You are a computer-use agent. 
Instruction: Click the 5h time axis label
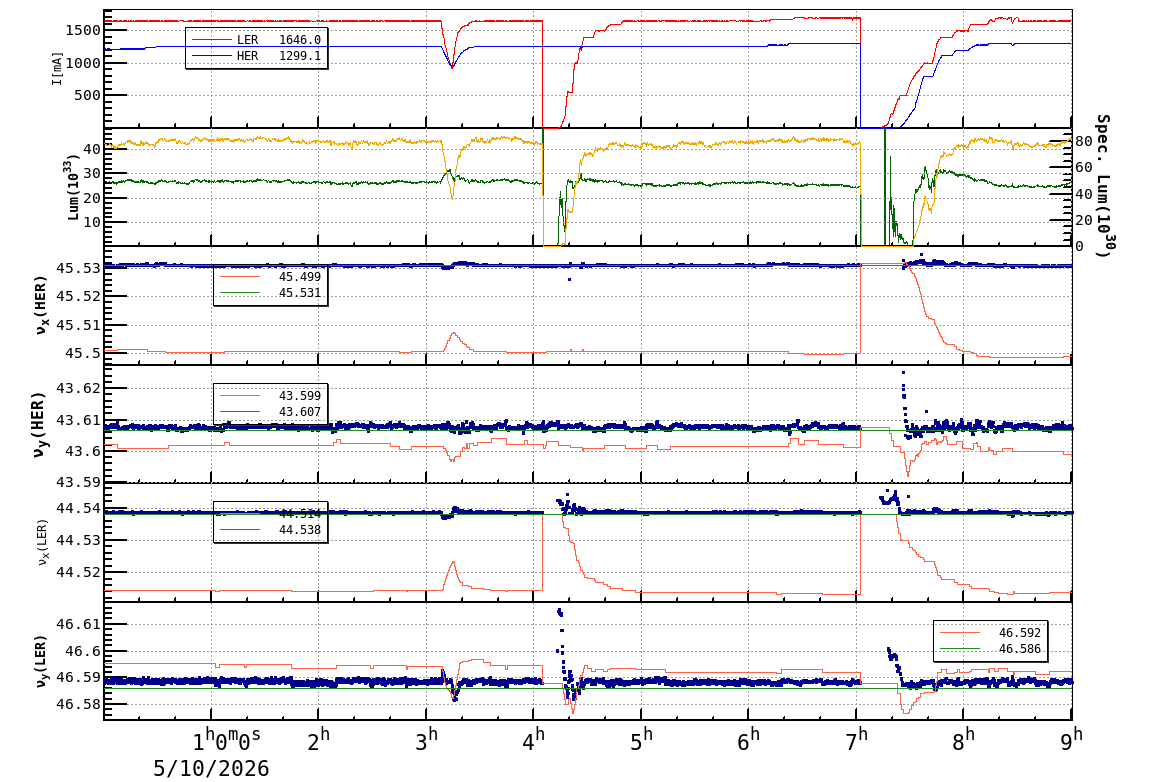(x=641, y=739)
